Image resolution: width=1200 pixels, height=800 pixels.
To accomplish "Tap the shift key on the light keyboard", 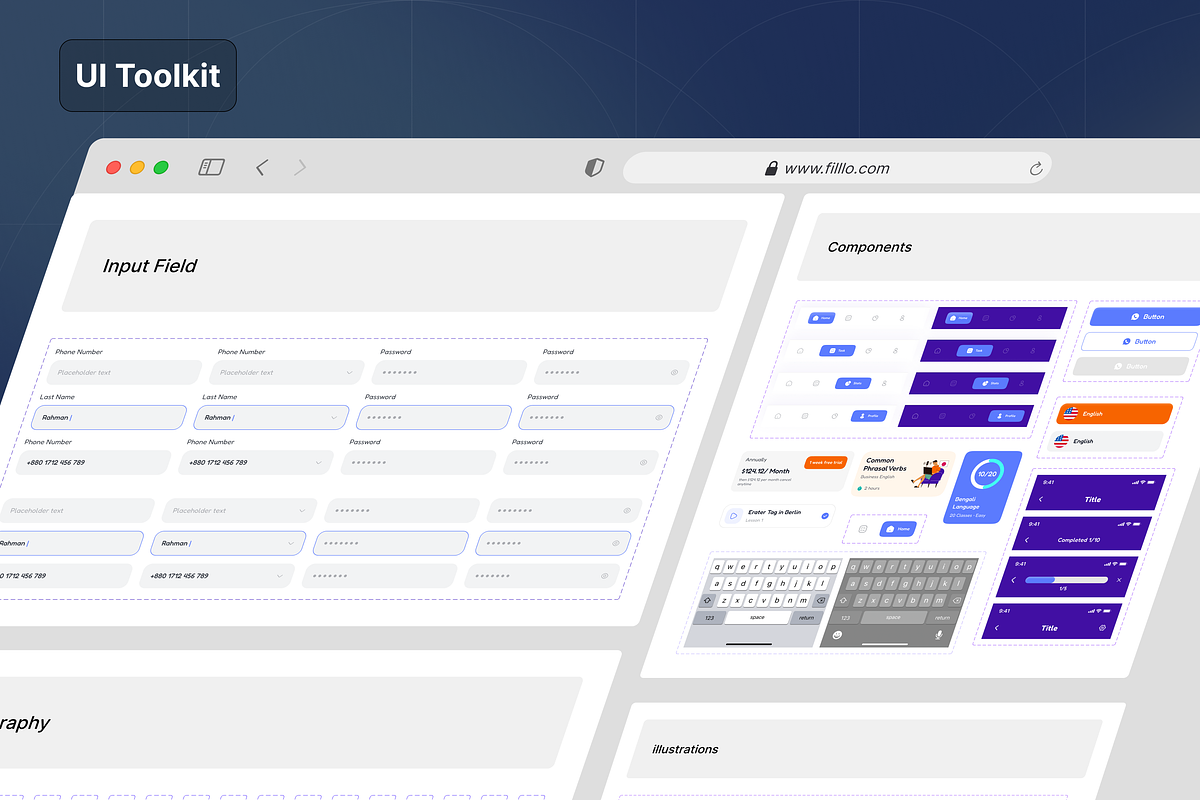I will pos(709,600).
